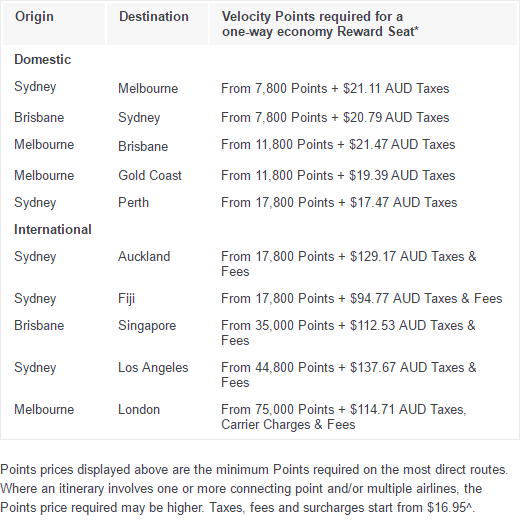Click the Fiji destination cell
The height and width of the screenshot is (526, 520).
pos(126,299)
